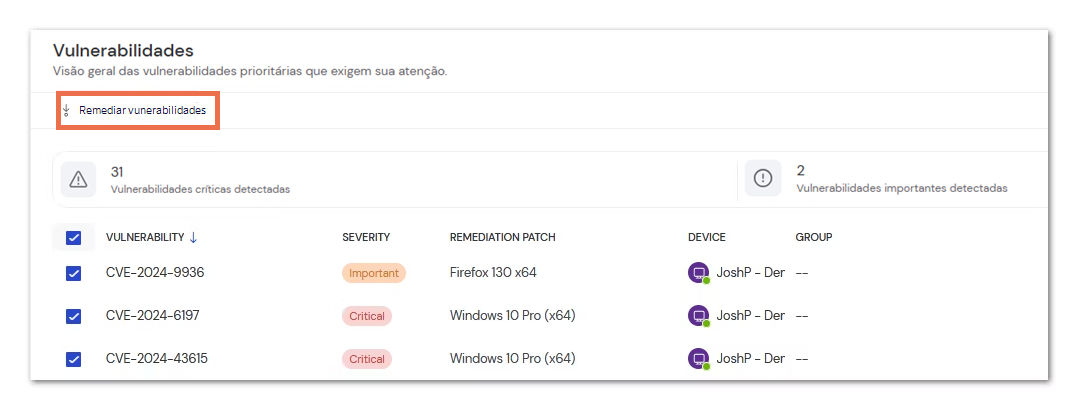
Task: Click Vulnerabilidades críticas detectadas label
Action: click(x=200, y=189)
